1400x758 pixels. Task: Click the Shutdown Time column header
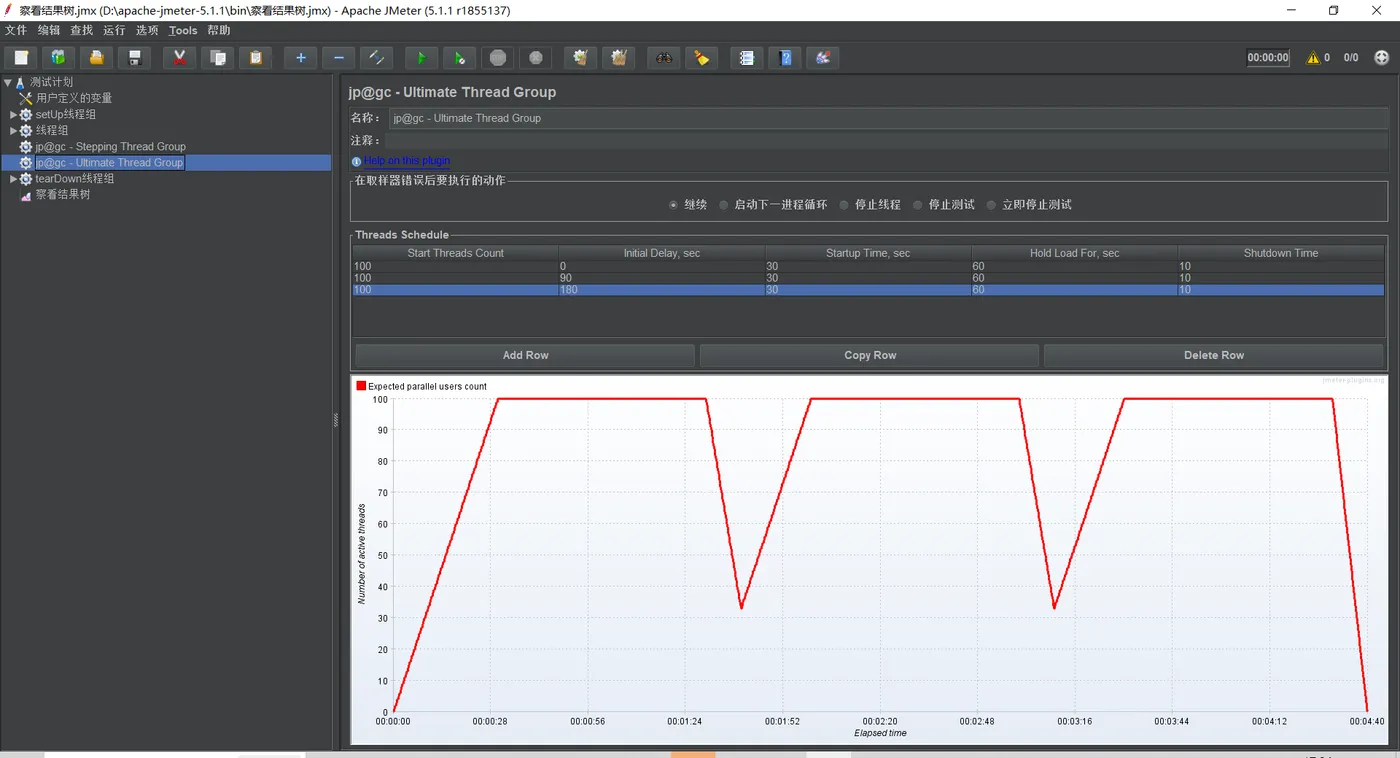click(x=1281, y=253)
